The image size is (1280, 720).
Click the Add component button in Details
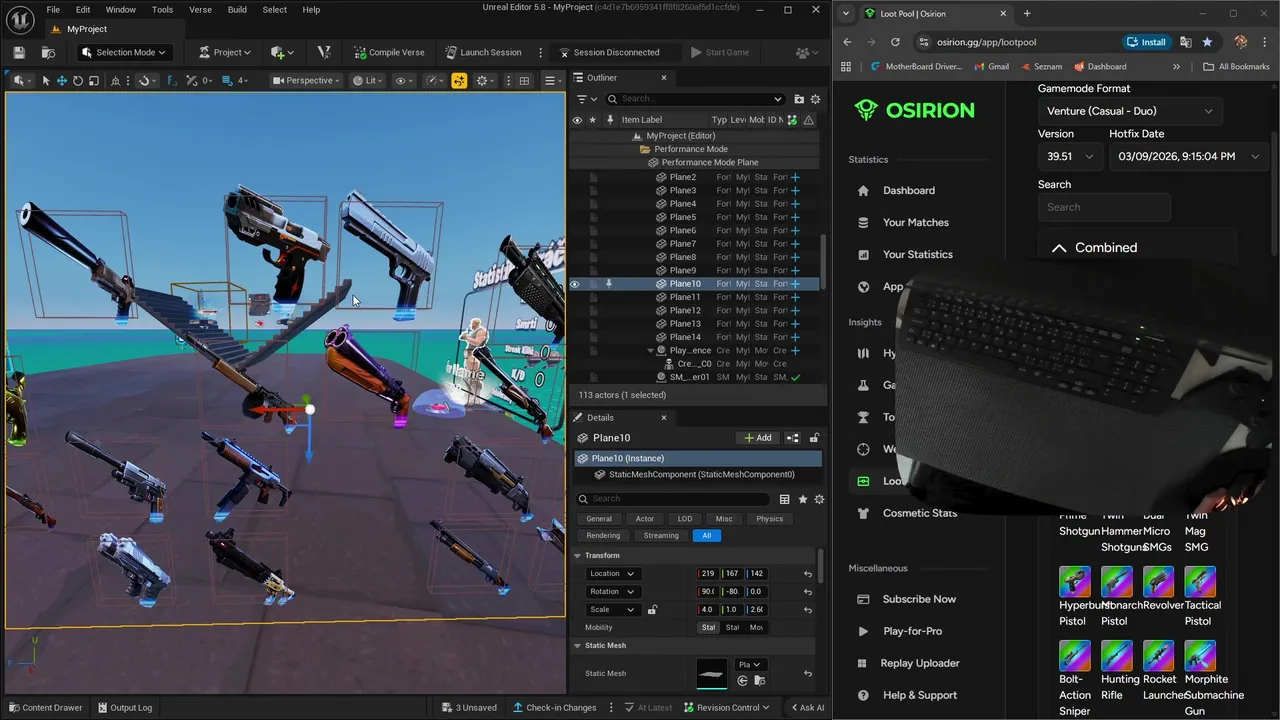[757, 438]
